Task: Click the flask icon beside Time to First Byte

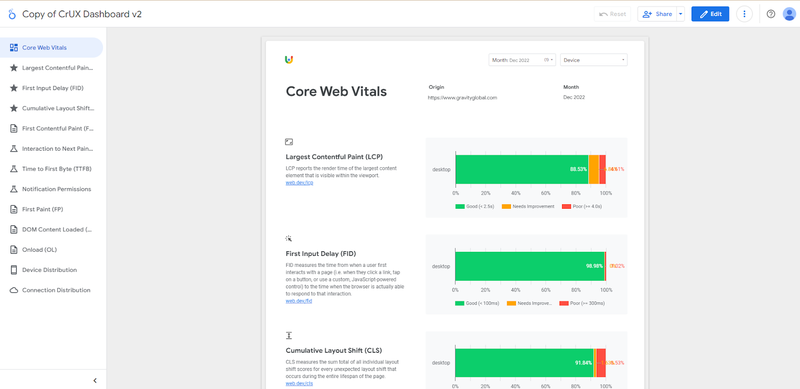Action: click(14, 168)
